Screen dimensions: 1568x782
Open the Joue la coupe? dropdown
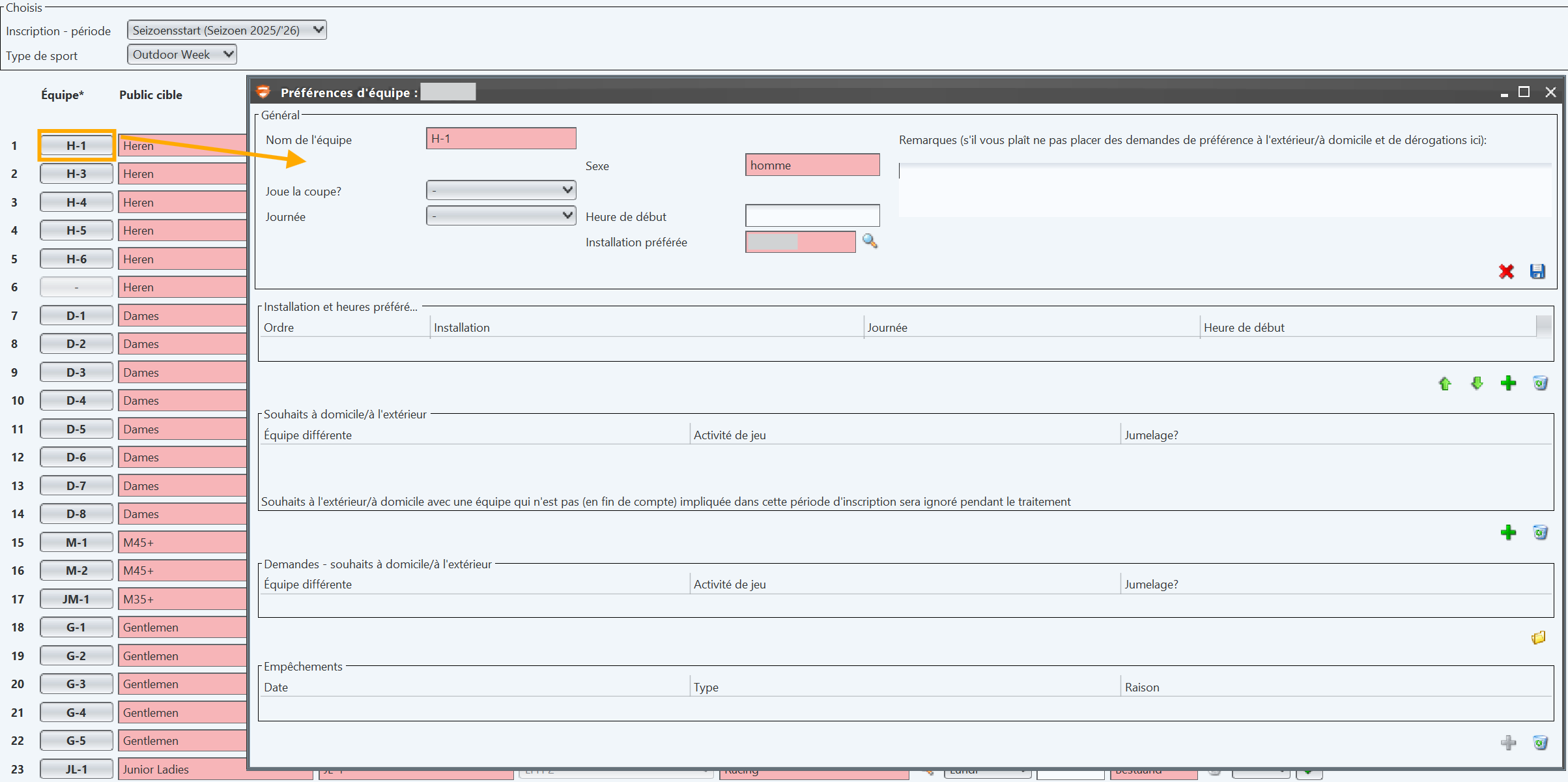pyautogui.click(x=501, y=190)
